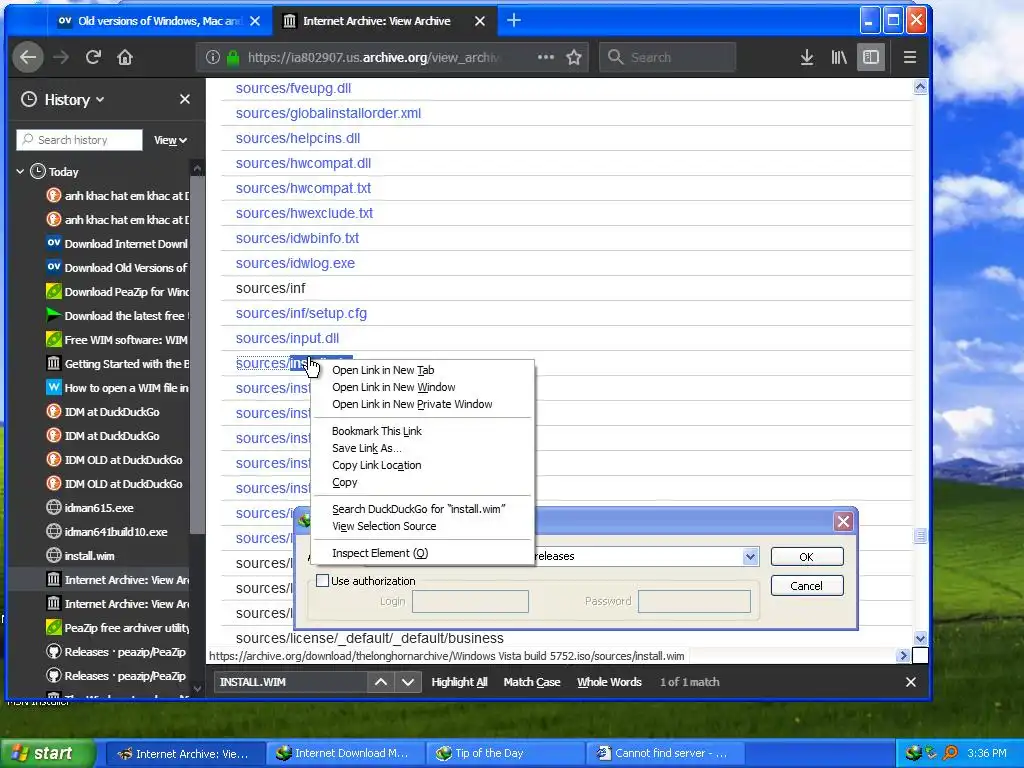The height and width of the screenshot is (768, 1024).
Task: Open 'Download PeaZip for Windows' history entry
Action: tap(118, 292)
